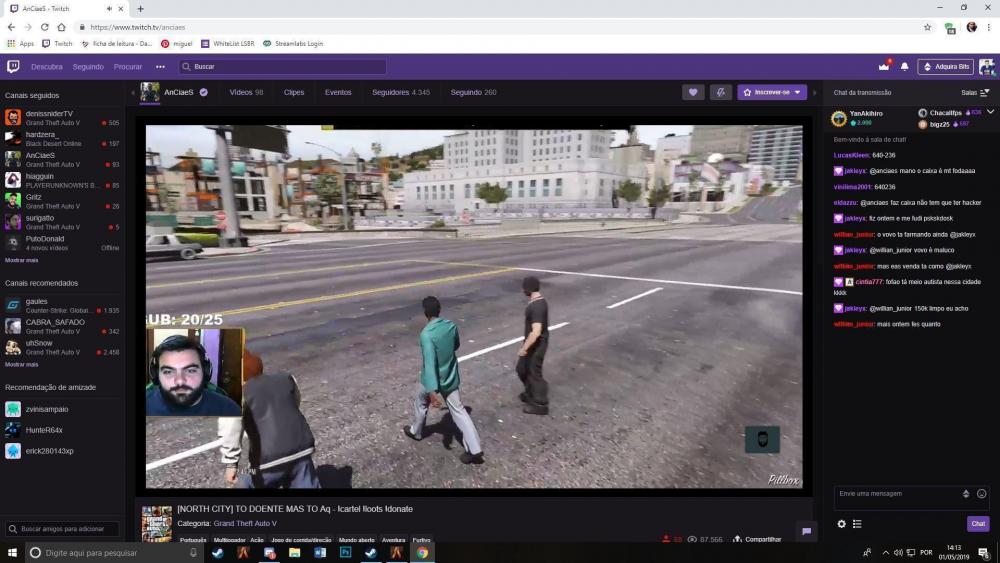Screen dimensions: 1000x563
Task: Open chat settings gear icon
Action: coord(841,523)
